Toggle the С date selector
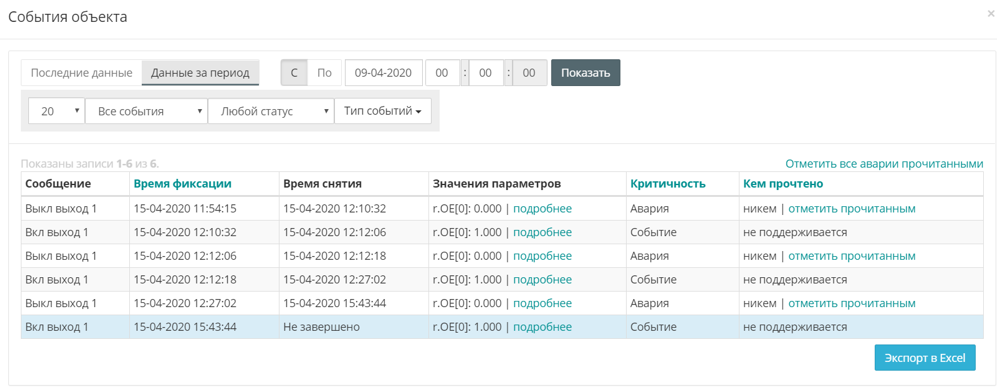The height and width of the screenshot is (391, 997). [294, 72]
